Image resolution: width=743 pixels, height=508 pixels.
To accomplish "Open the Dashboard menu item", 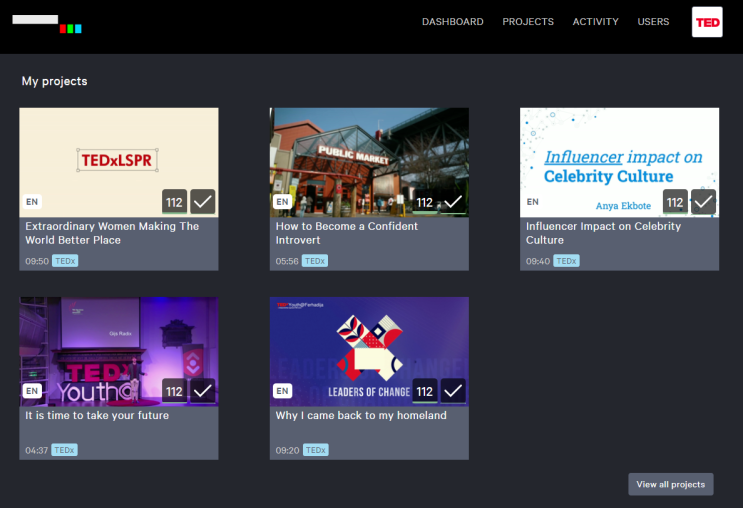I will tap(453, 22).
